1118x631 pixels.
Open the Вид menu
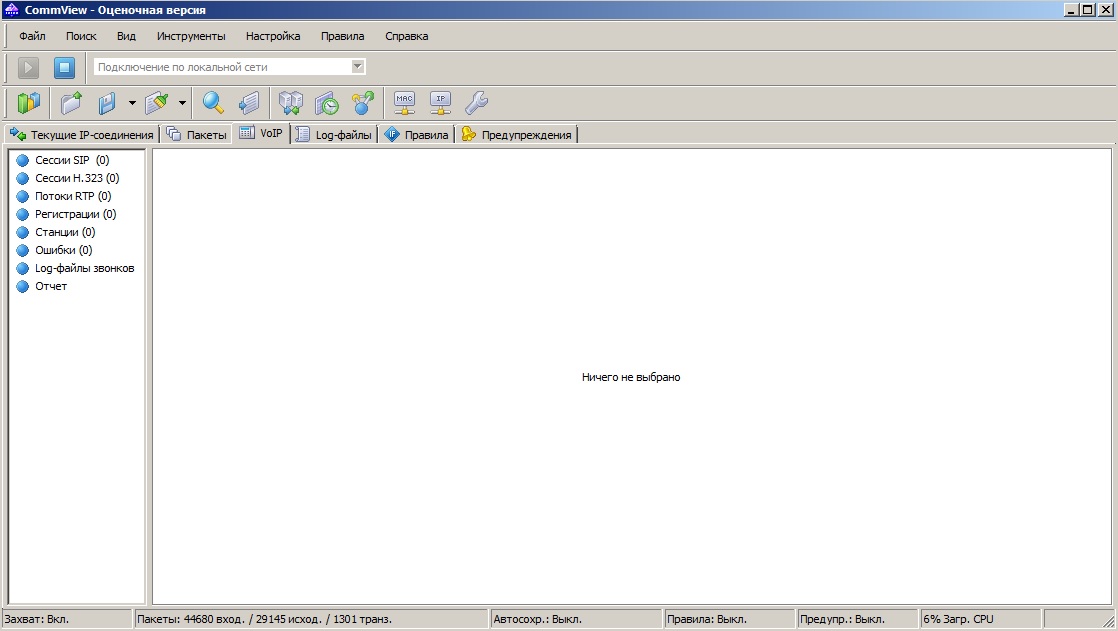click(x=126, y=36)
